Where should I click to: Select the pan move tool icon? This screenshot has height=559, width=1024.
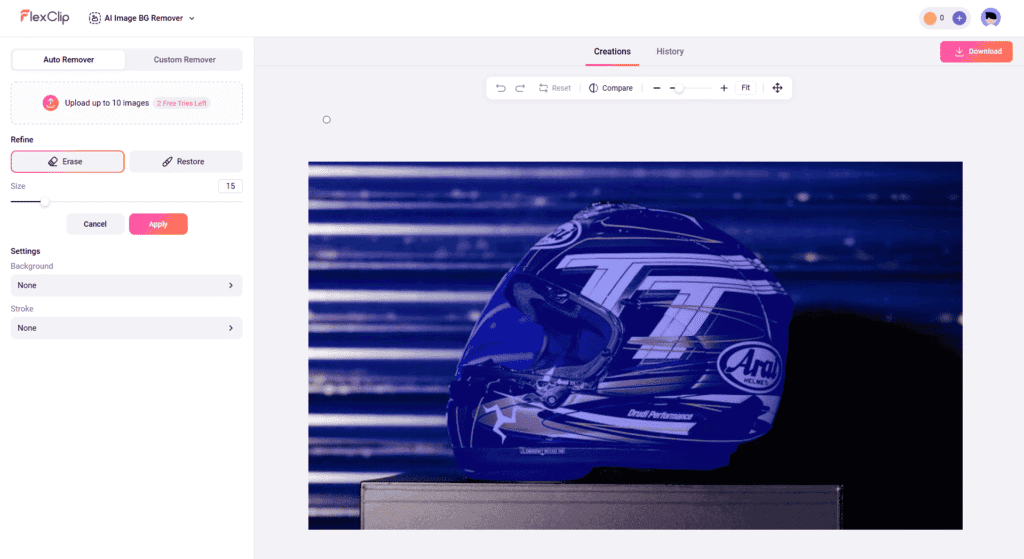coord(777,88)
